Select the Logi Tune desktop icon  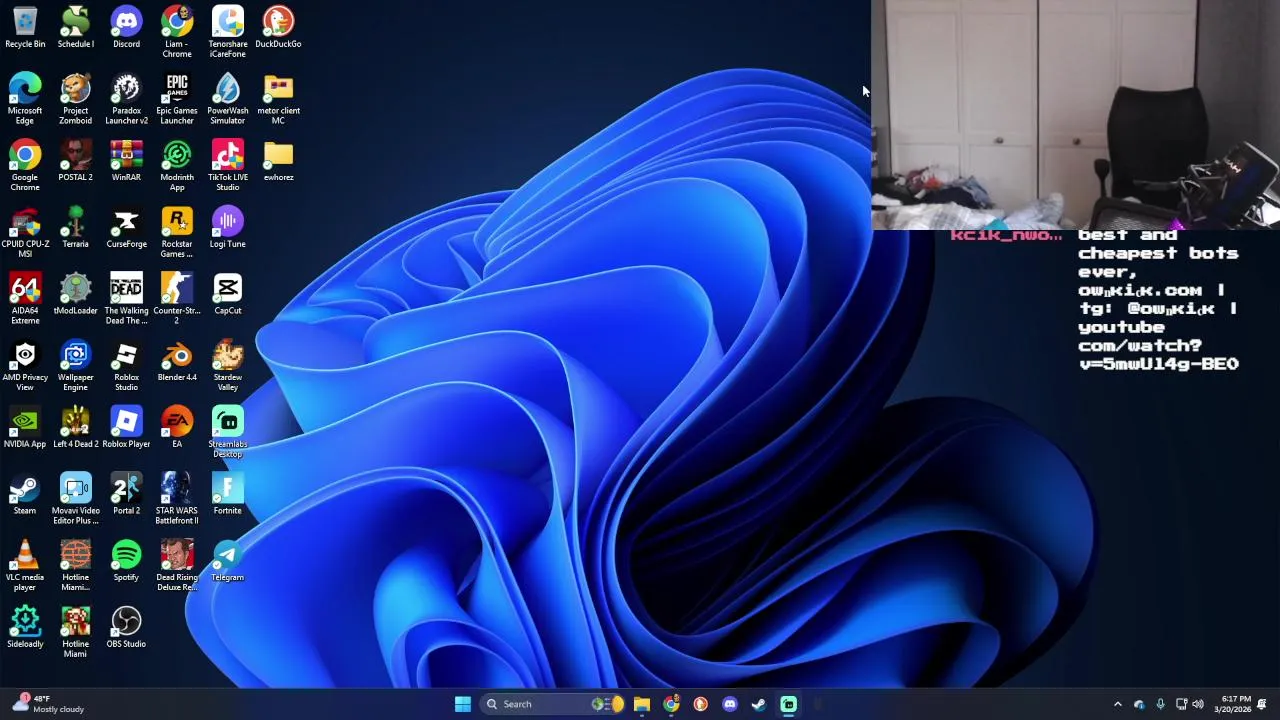(228, 228)
